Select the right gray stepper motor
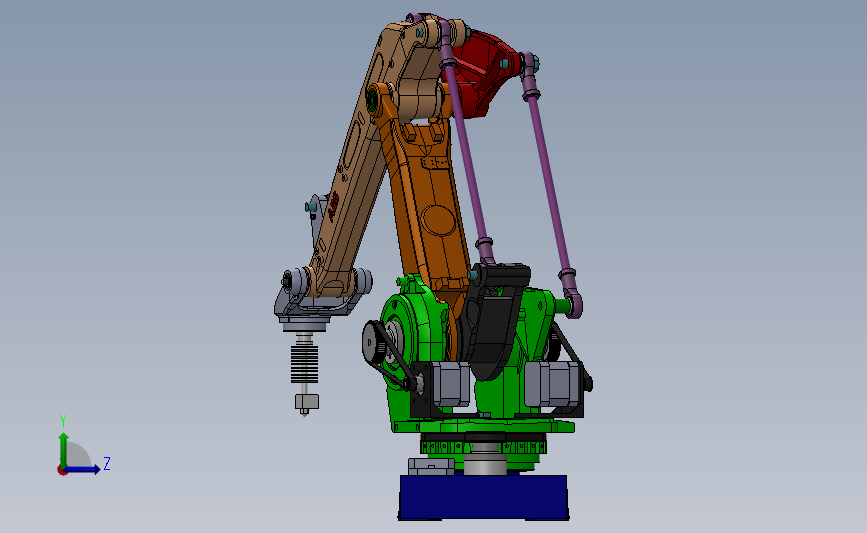This screenshot has height=533, width=867. [551, 384]
